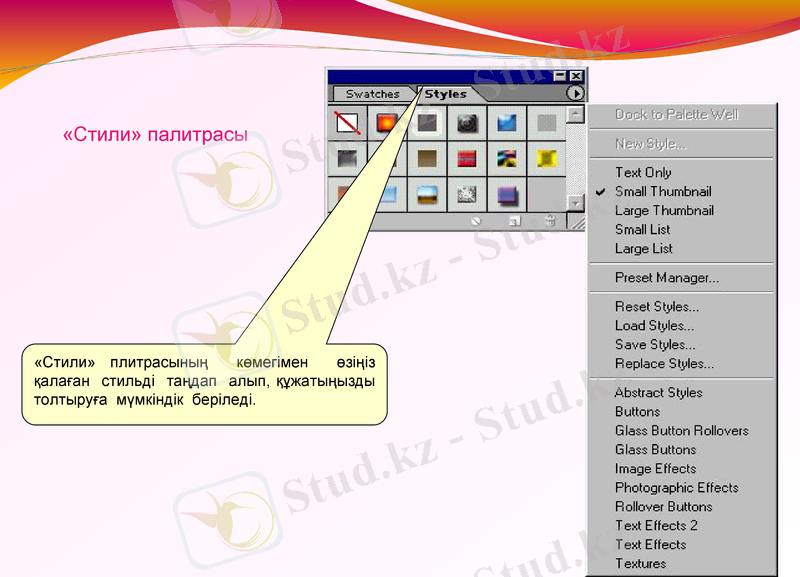Select the yellow gem style preset
The image size is (800, 577).
548,158
